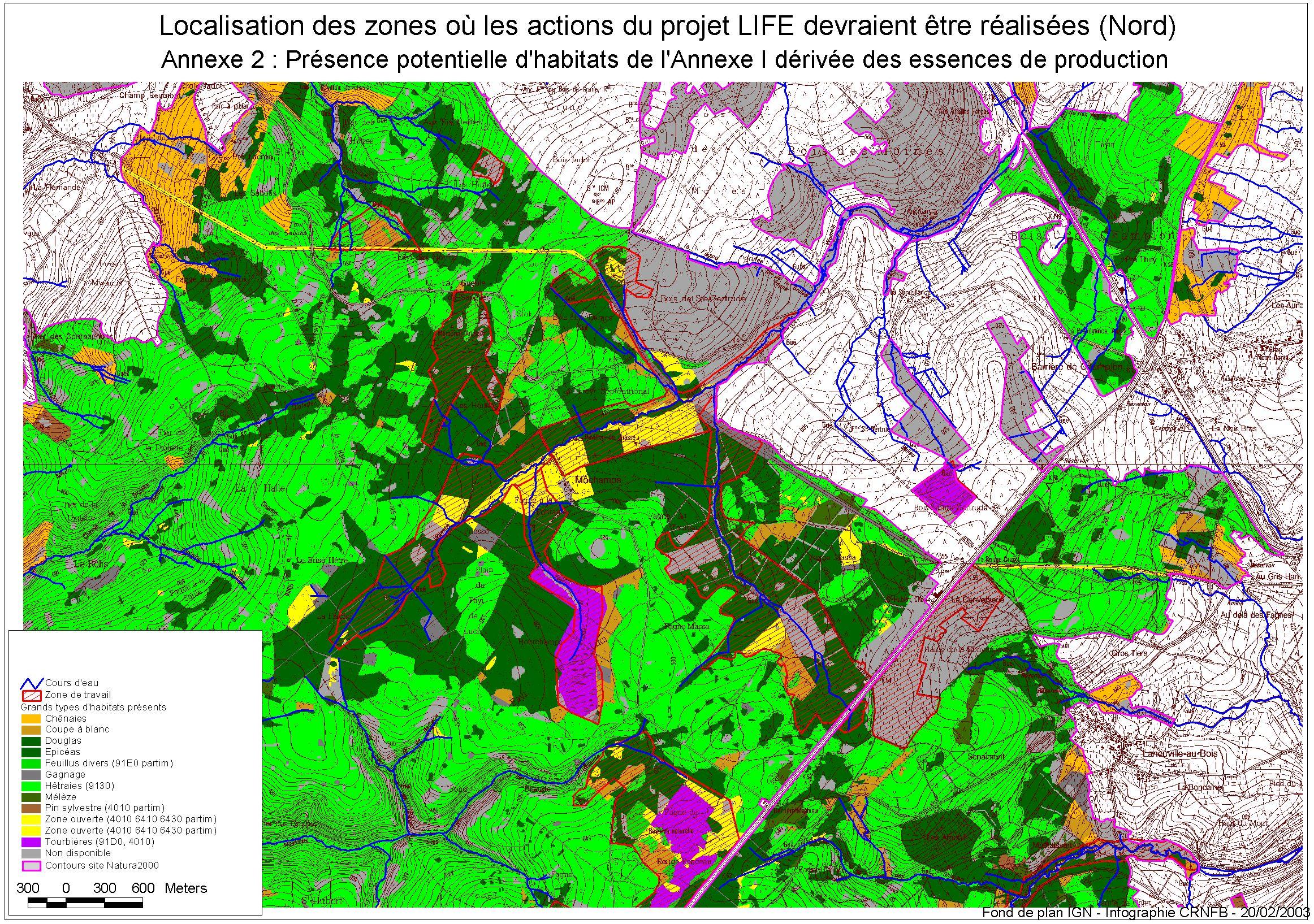Image resolution: width=1314 pixels, height=924 pixels.
Task: Click the Non disponible legend swatch
Action: click(32, 853)
